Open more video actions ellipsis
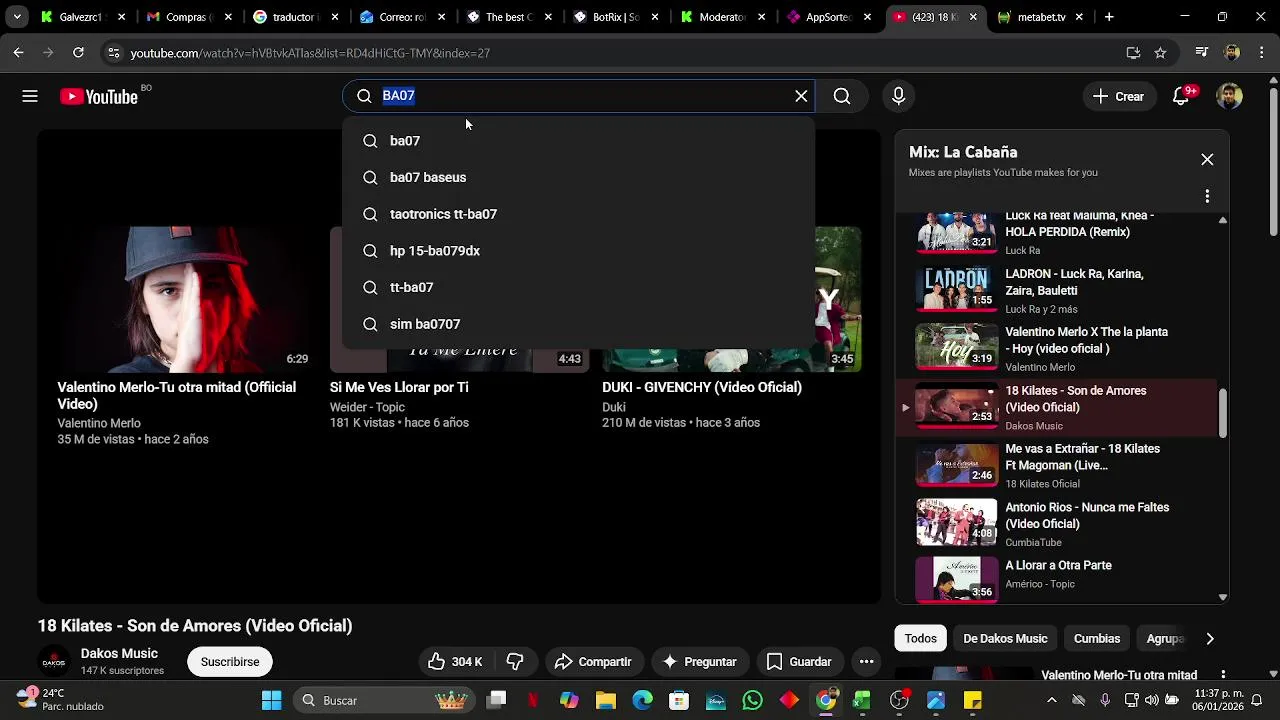 [x=867, y=662]
